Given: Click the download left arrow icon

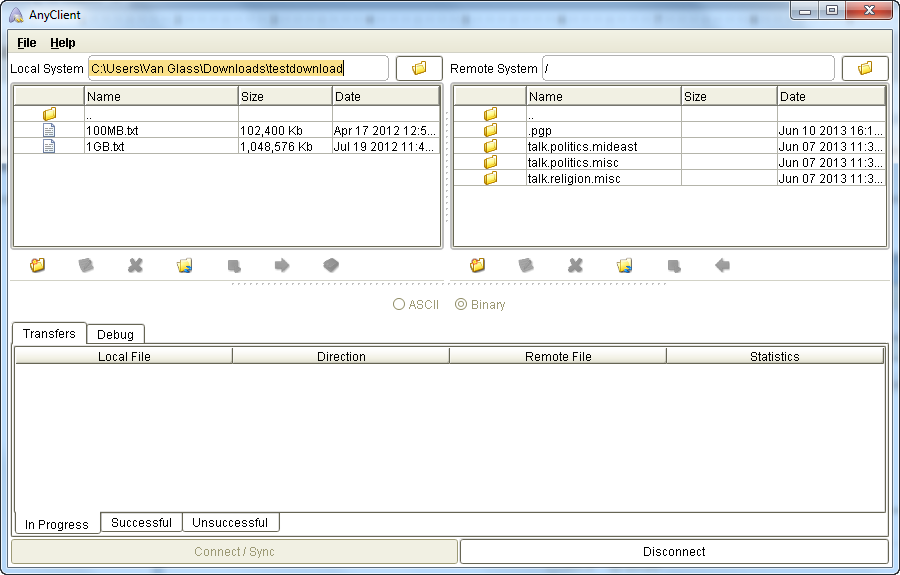Looking at the screenshot, I should pyautogui.click(x=722, y=265).
